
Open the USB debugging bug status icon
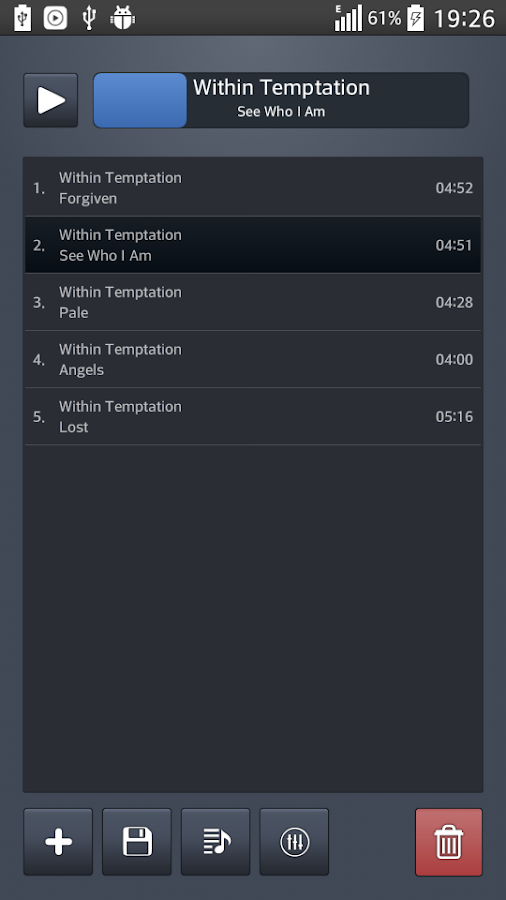122,18
